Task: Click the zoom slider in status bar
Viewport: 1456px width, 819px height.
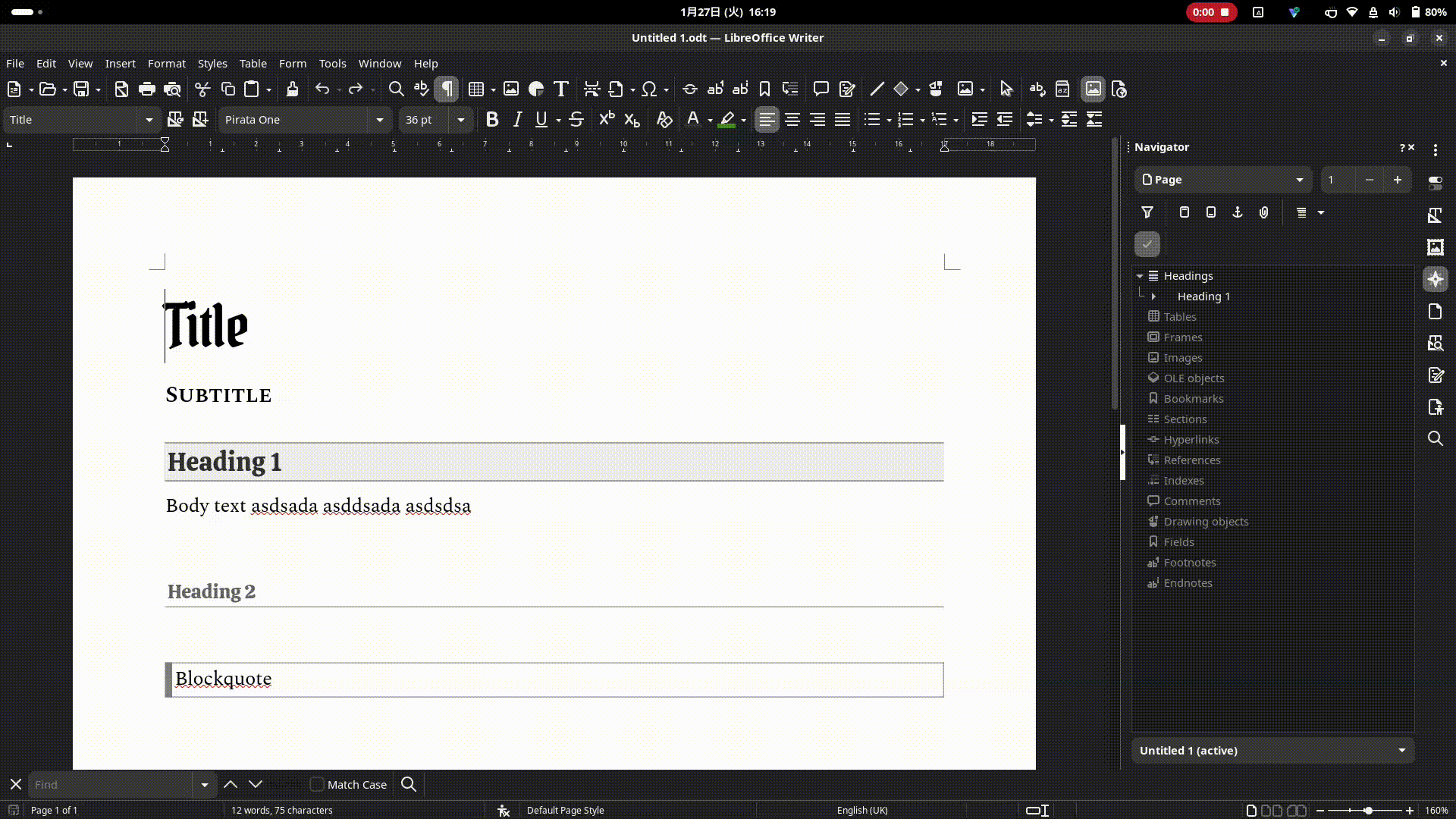Action: pyautogui.click(x=1367, y=810)
